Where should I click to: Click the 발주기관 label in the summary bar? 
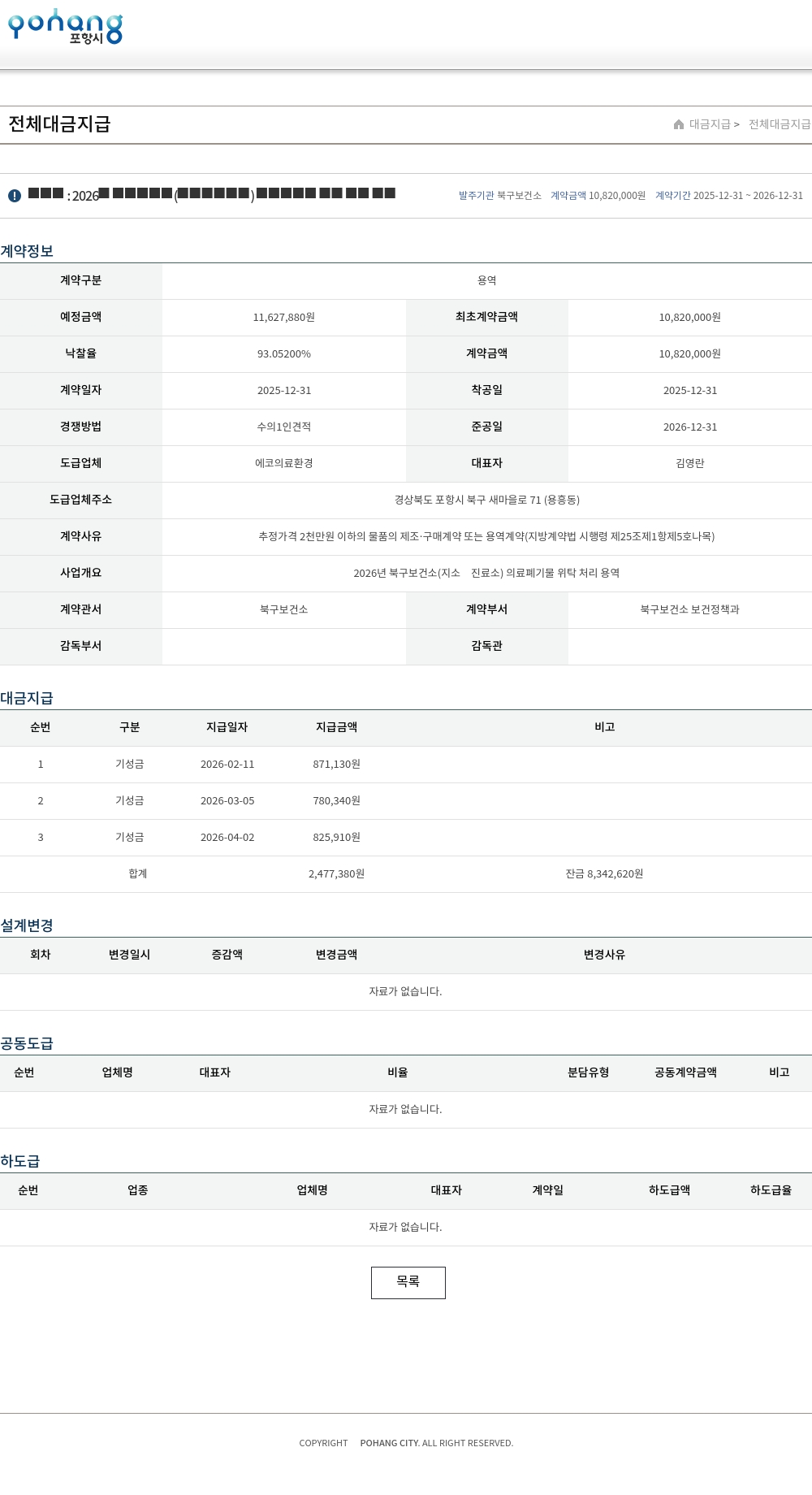pos(476,196)
